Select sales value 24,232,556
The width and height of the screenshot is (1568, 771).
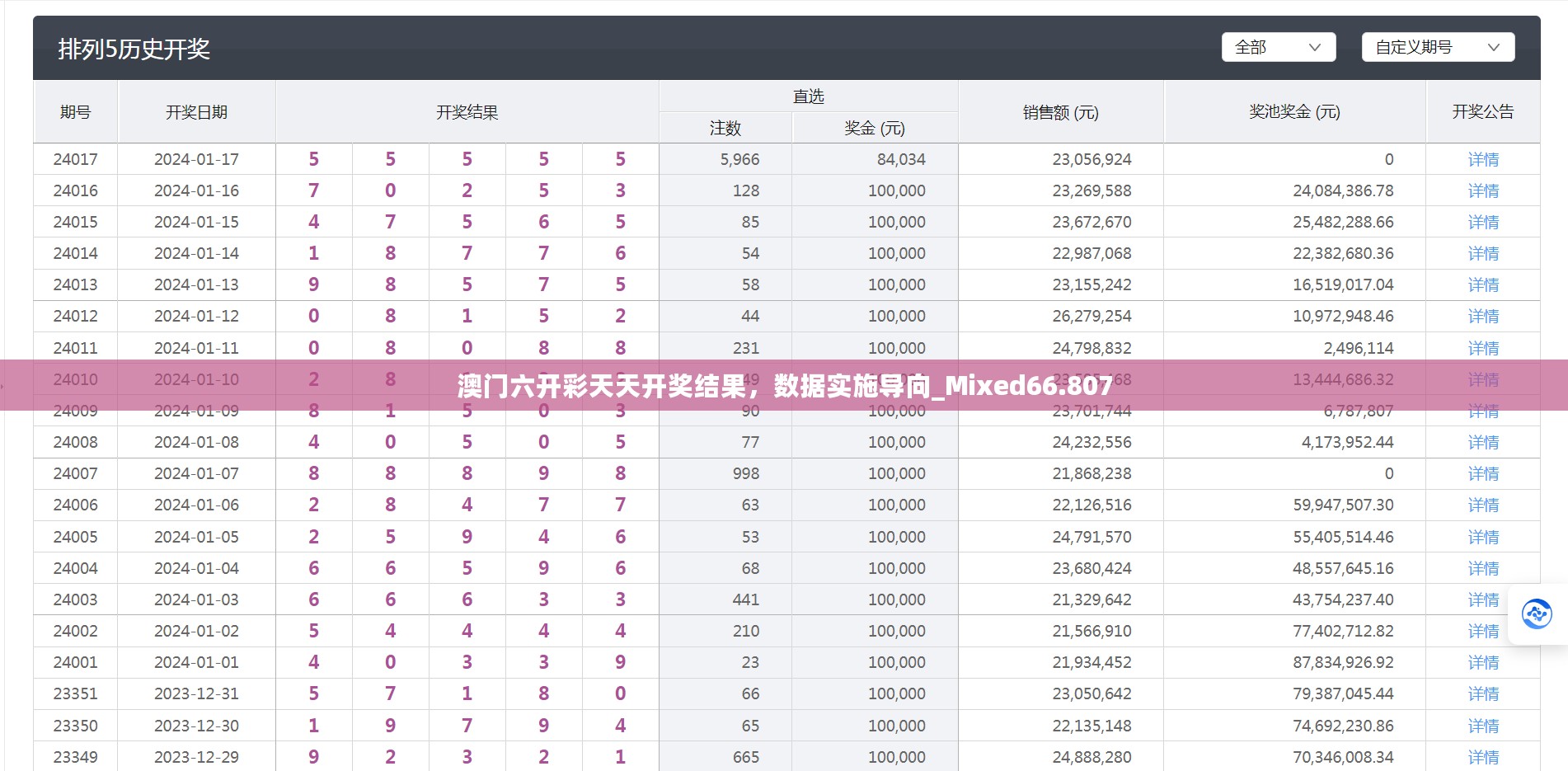tap(1091, 442)
